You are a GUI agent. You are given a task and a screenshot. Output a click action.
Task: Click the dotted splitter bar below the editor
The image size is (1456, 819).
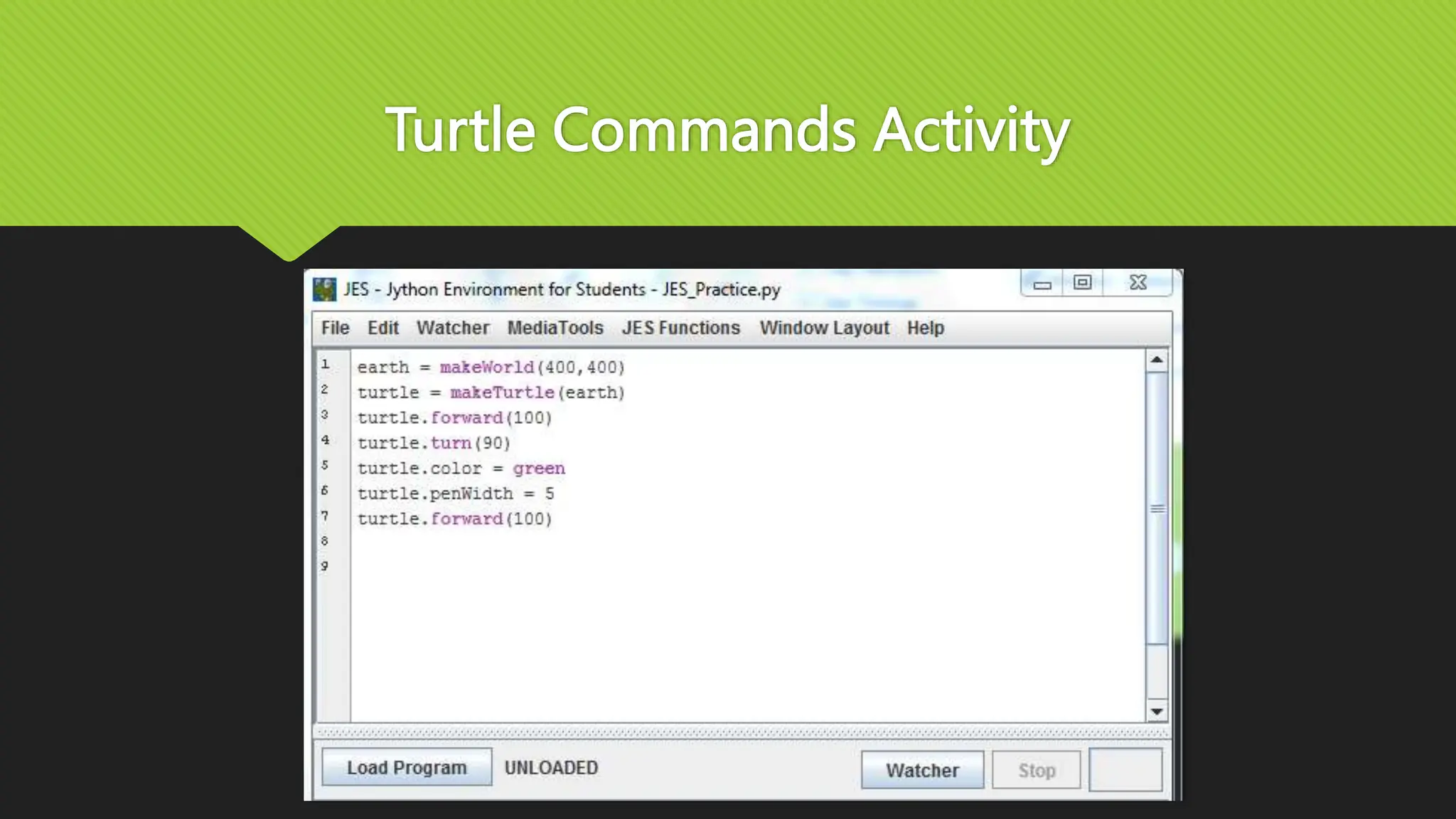742,732
